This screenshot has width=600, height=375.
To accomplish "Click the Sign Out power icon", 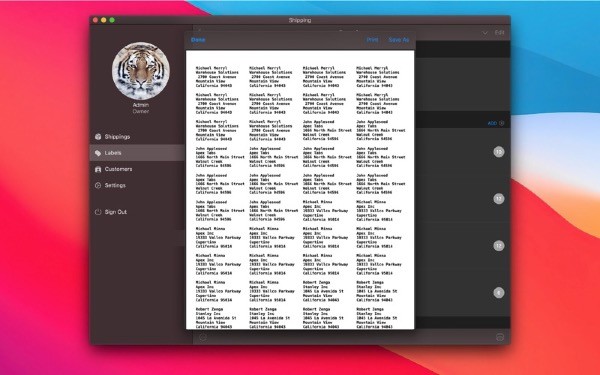I will tap(98, 212).
